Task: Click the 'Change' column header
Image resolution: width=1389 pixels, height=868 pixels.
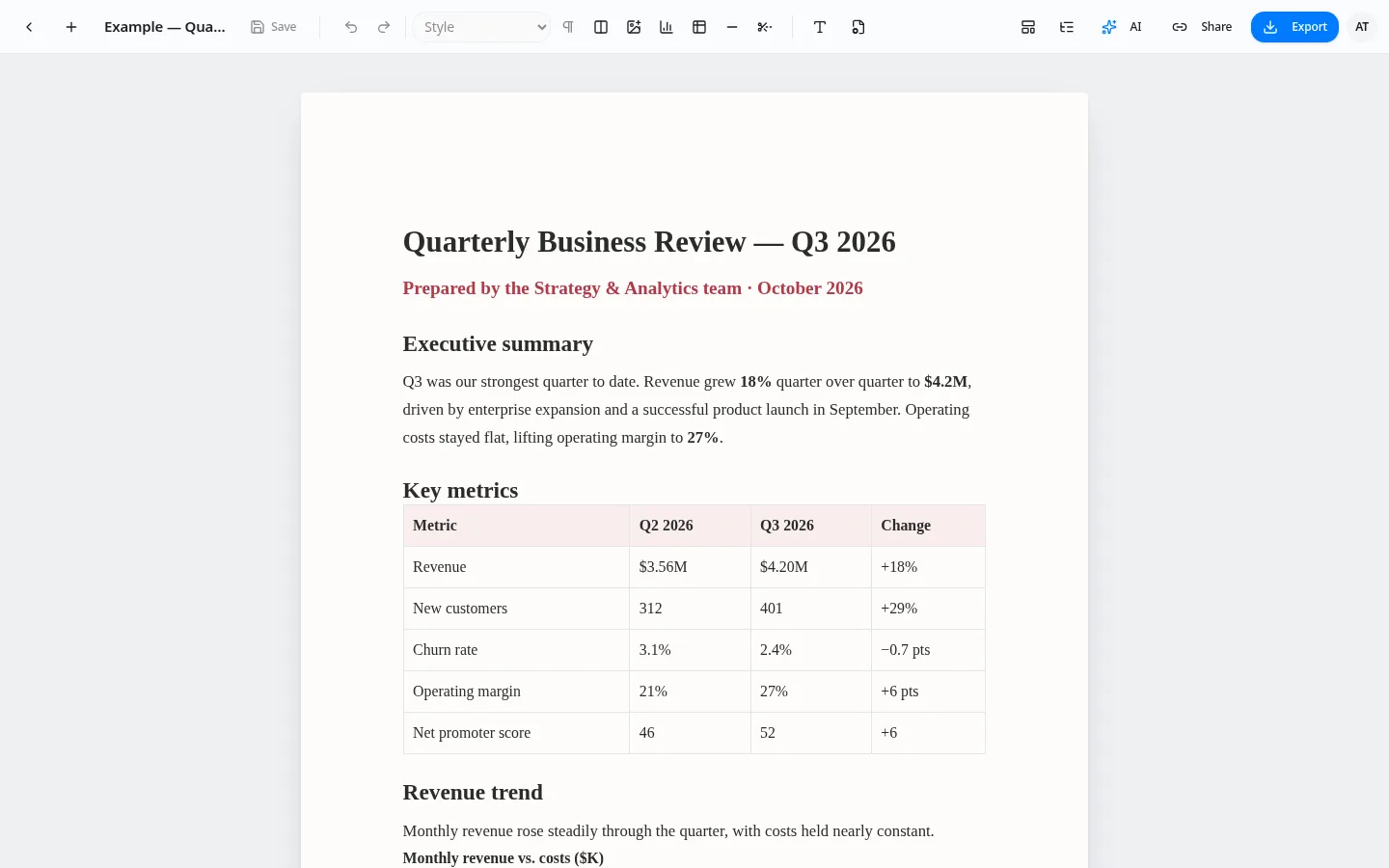Action: [928, 526]
